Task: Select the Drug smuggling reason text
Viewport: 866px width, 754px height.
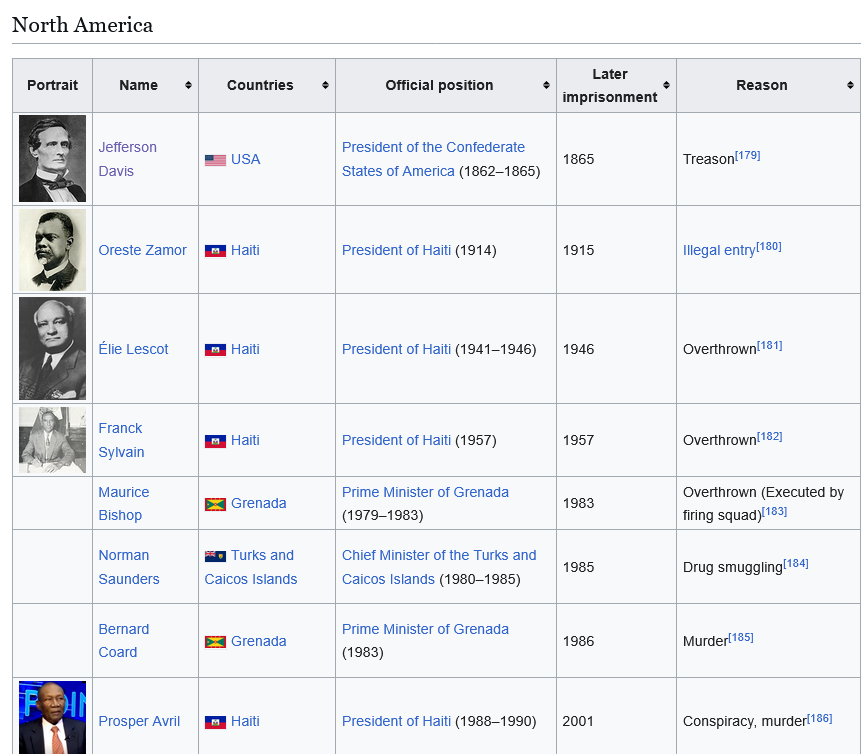Action: (x=733, y=567)
